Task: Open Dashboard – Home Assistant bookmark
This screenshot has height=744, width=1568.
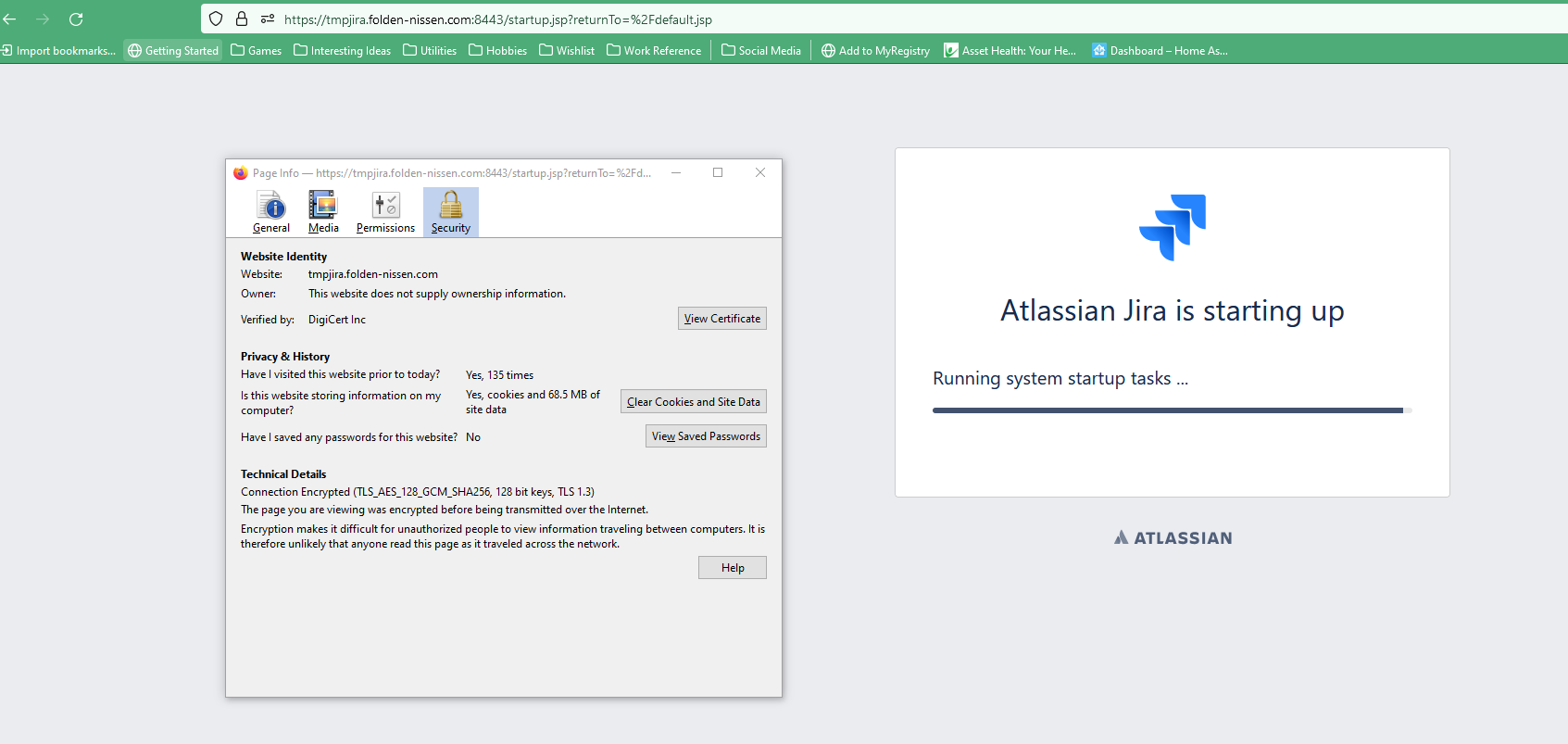Action: 1160,51
